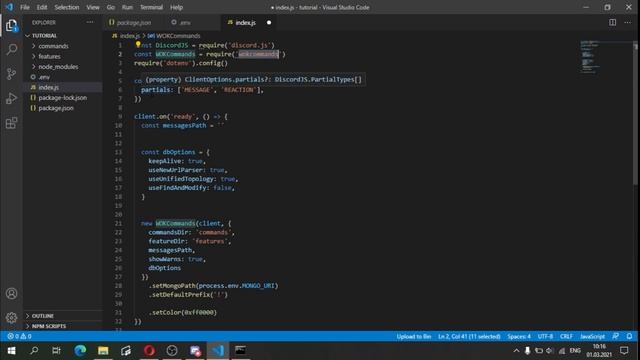Open the View menu

(x=93, y=7)
